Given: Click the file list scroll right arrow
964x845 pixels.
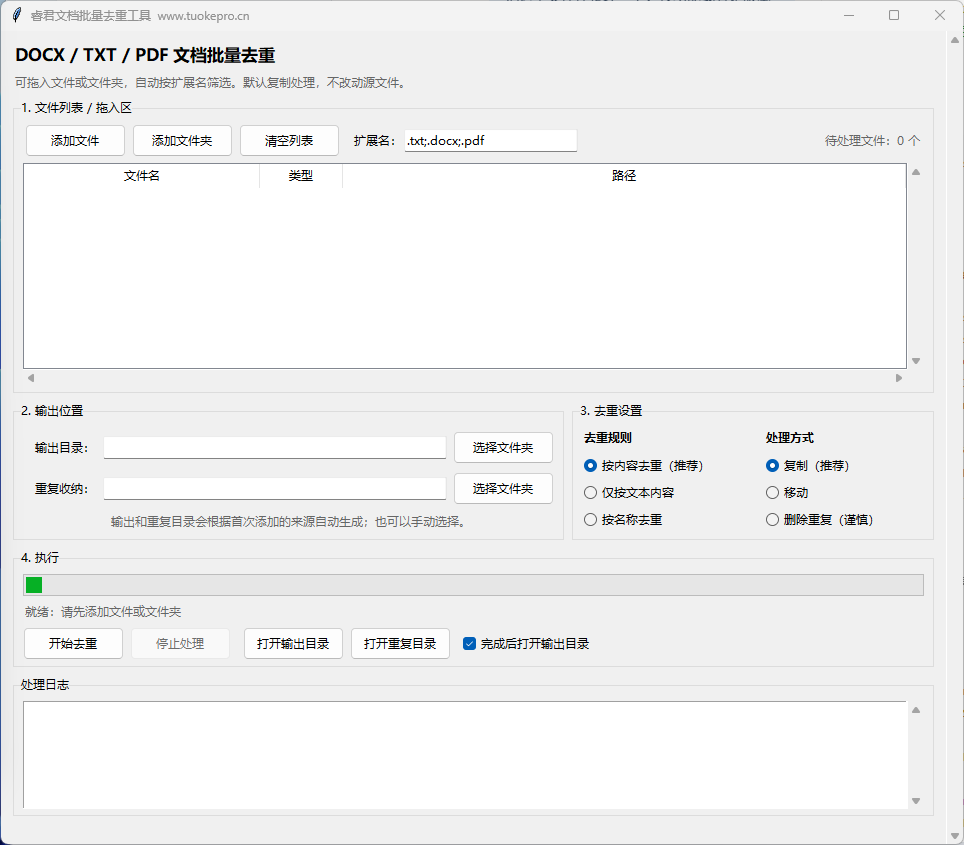Looking at the screenshot, I should pyautogui.click(x=899, y=378).
